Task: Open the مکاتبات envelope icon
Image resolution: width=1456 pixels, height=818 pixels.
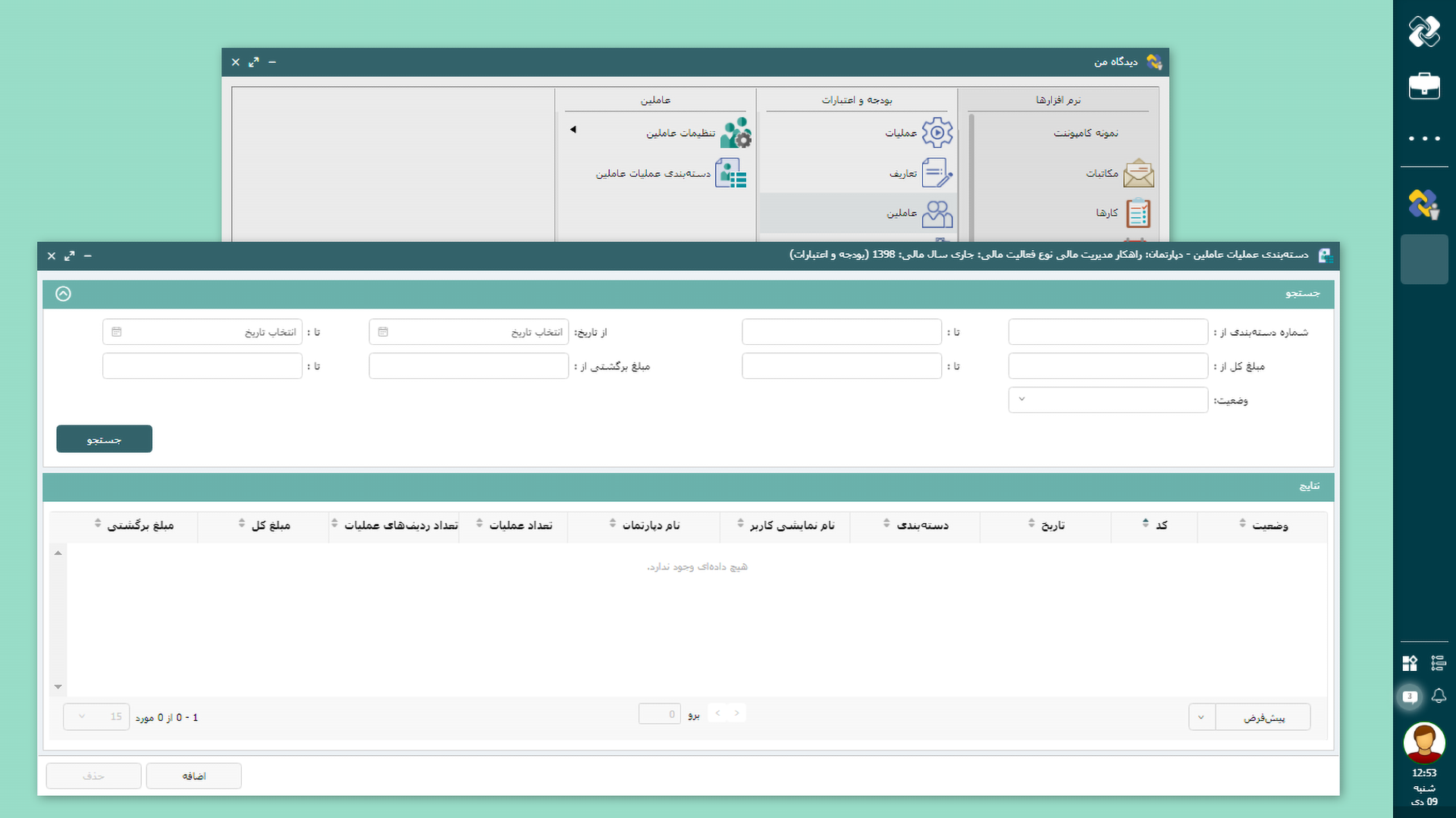Action: [x=1137, y=174]
